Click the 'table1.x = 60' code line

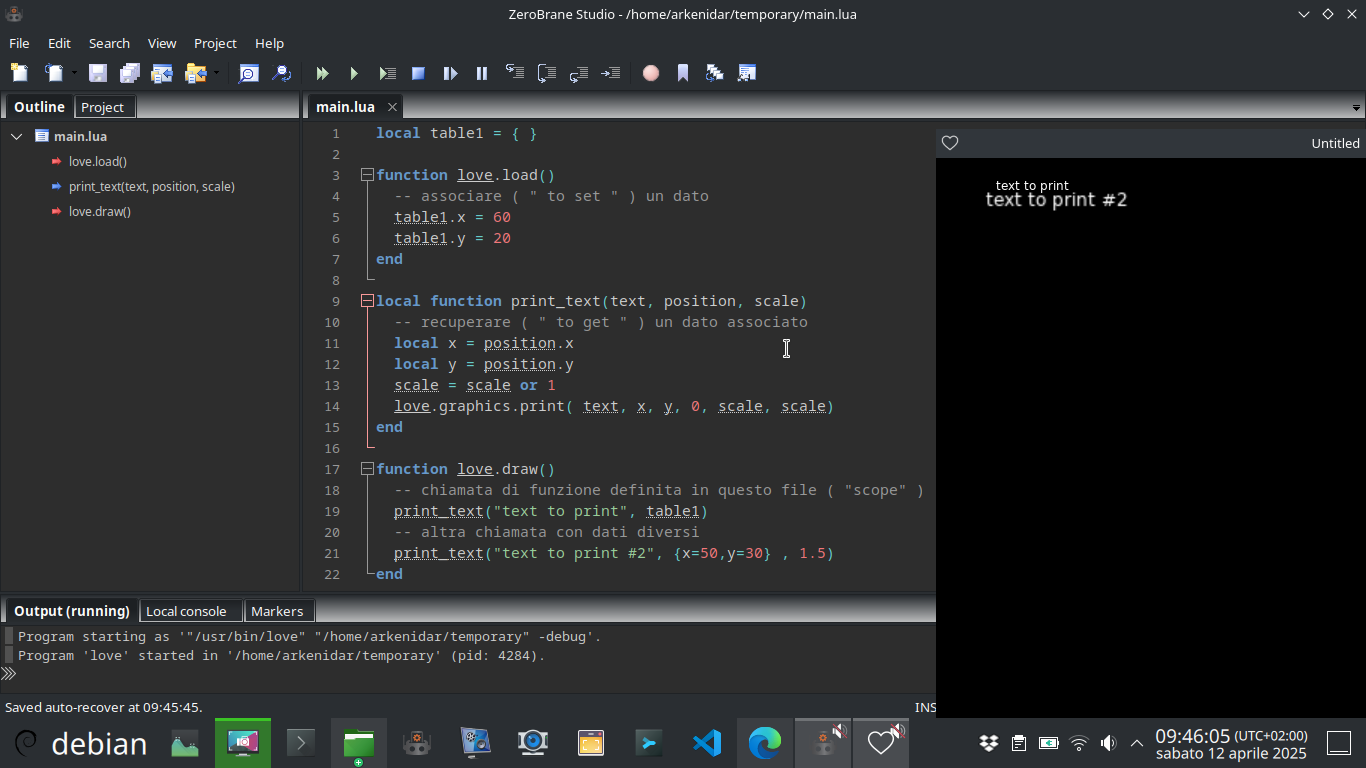pyautogui.click(x=453, y=217)
